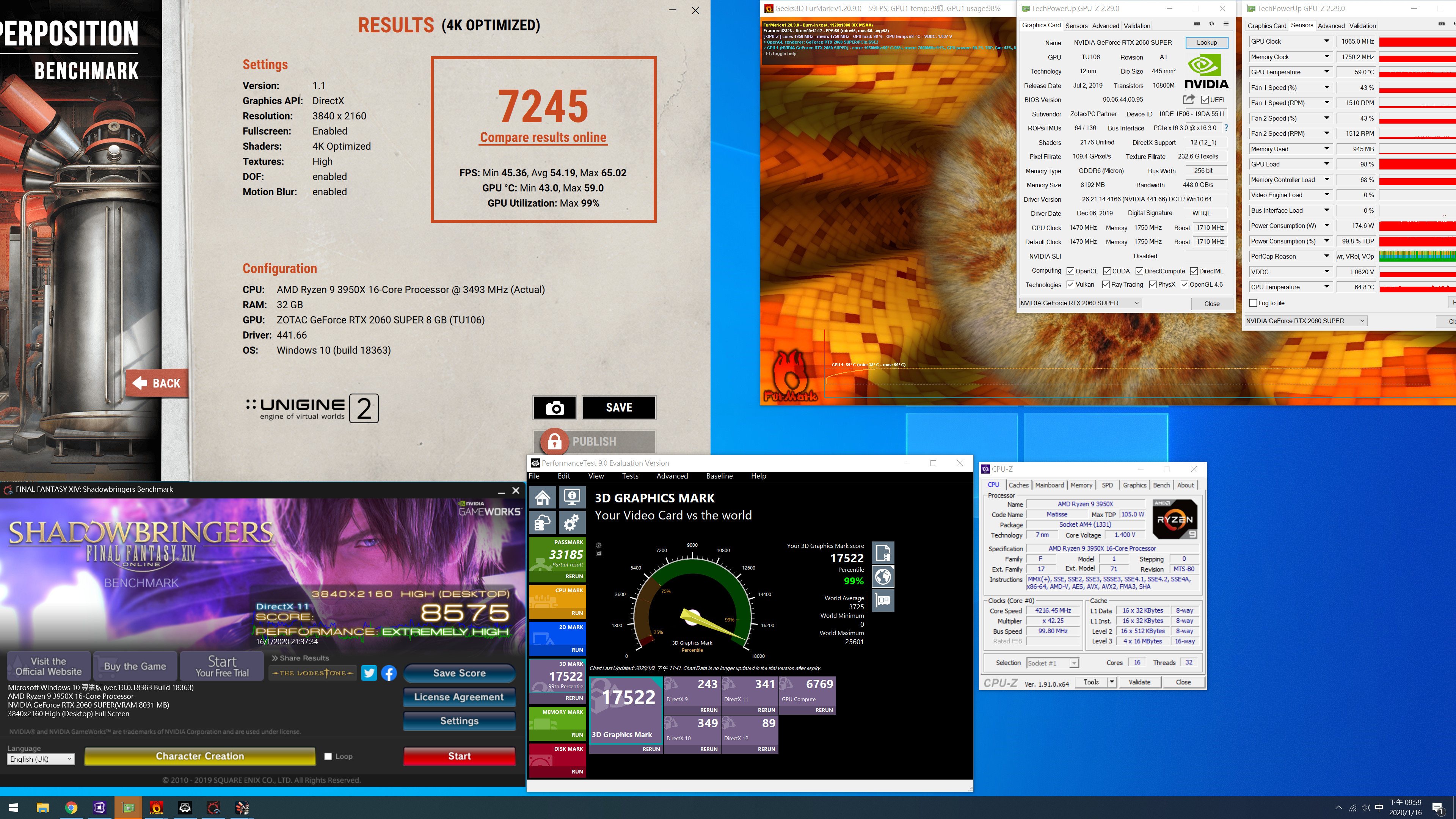Click the GPU Load red sensor graph

click(x=1417, y=165)
